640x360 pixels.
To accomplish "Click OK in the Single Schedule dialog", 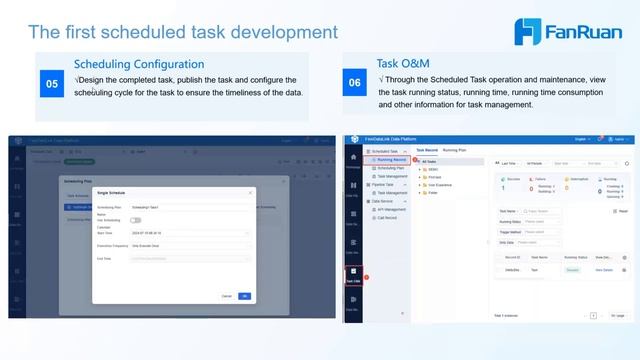I will pos(244,296).
